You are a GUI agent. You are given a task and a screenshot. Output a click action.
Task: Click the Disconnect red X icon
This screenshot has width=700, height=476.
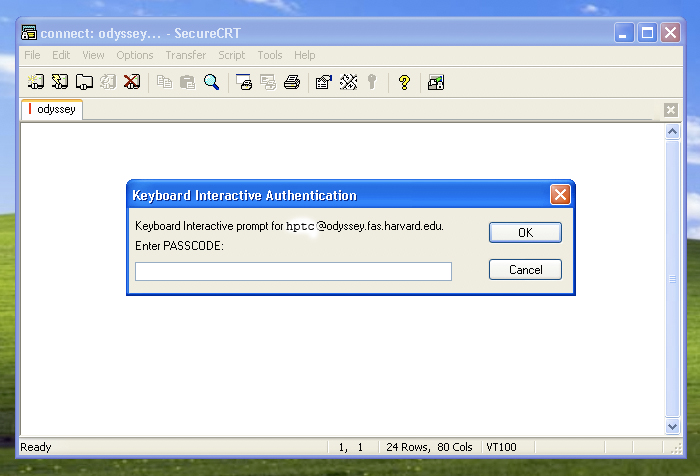(x=132, y=82)
